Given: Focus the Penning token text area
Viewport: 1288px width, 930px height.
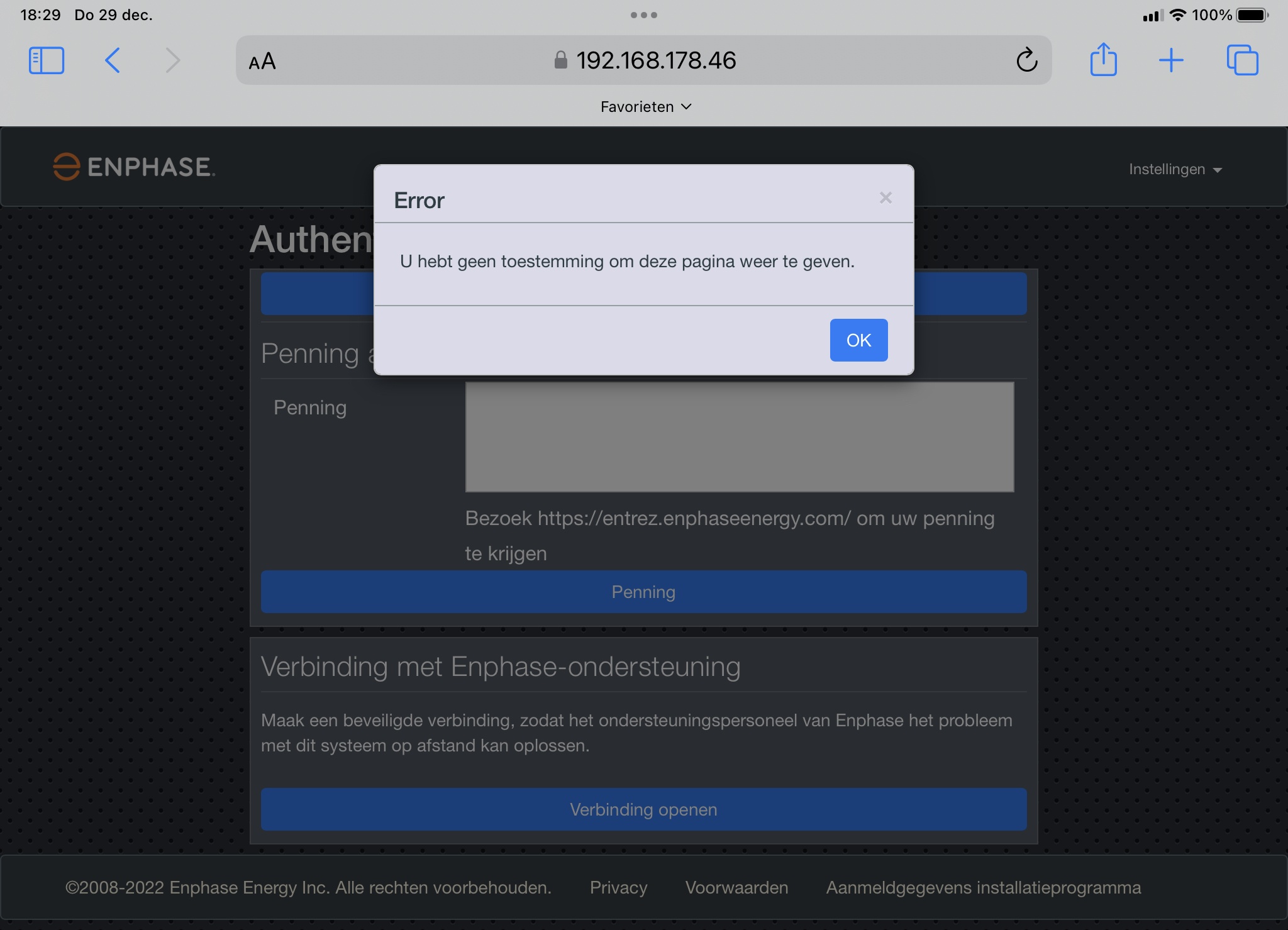Looking at the screenshot, I should (739, 437).
